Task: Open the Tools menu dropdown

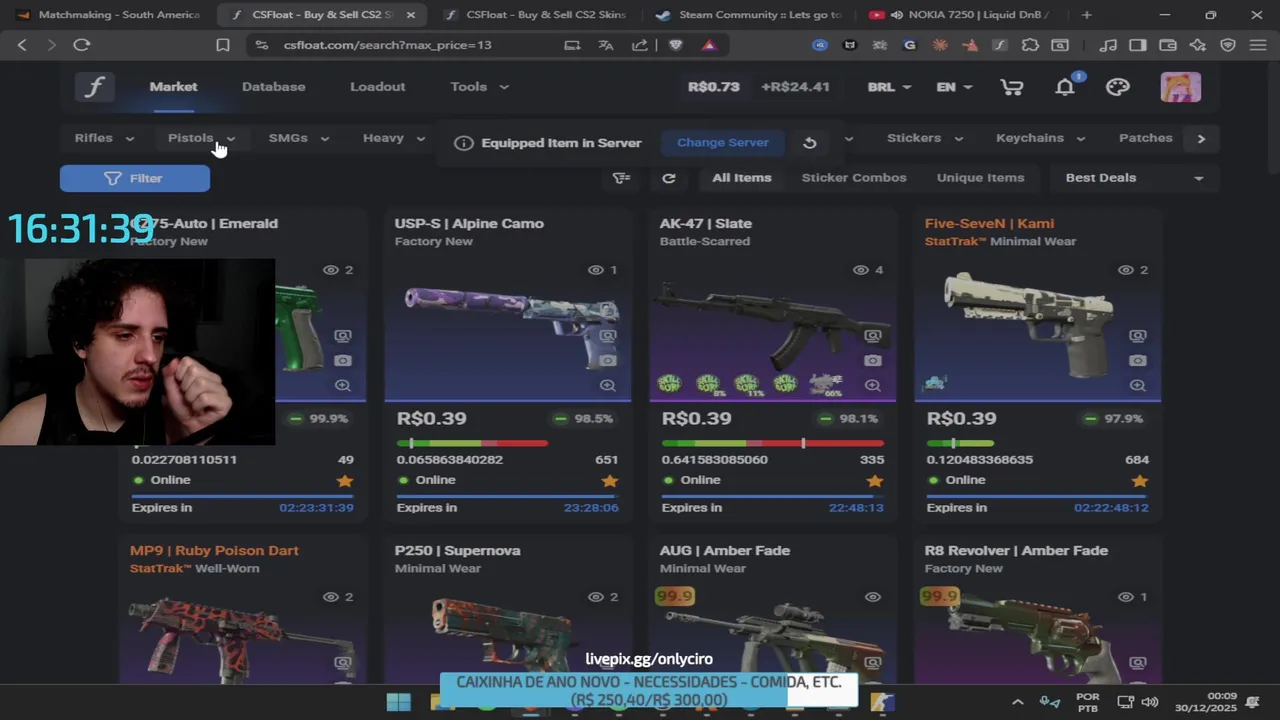Action: pyautogui.click(x=479, y=87)
